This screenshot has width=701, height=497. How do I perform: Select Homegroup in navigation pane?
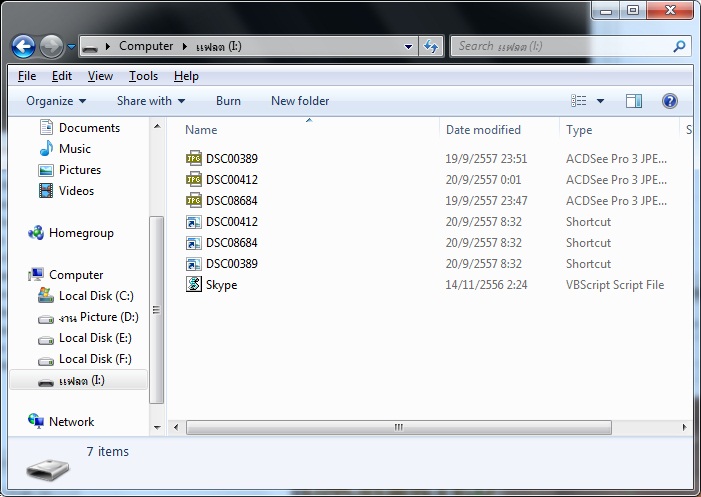tap(71, 233)
